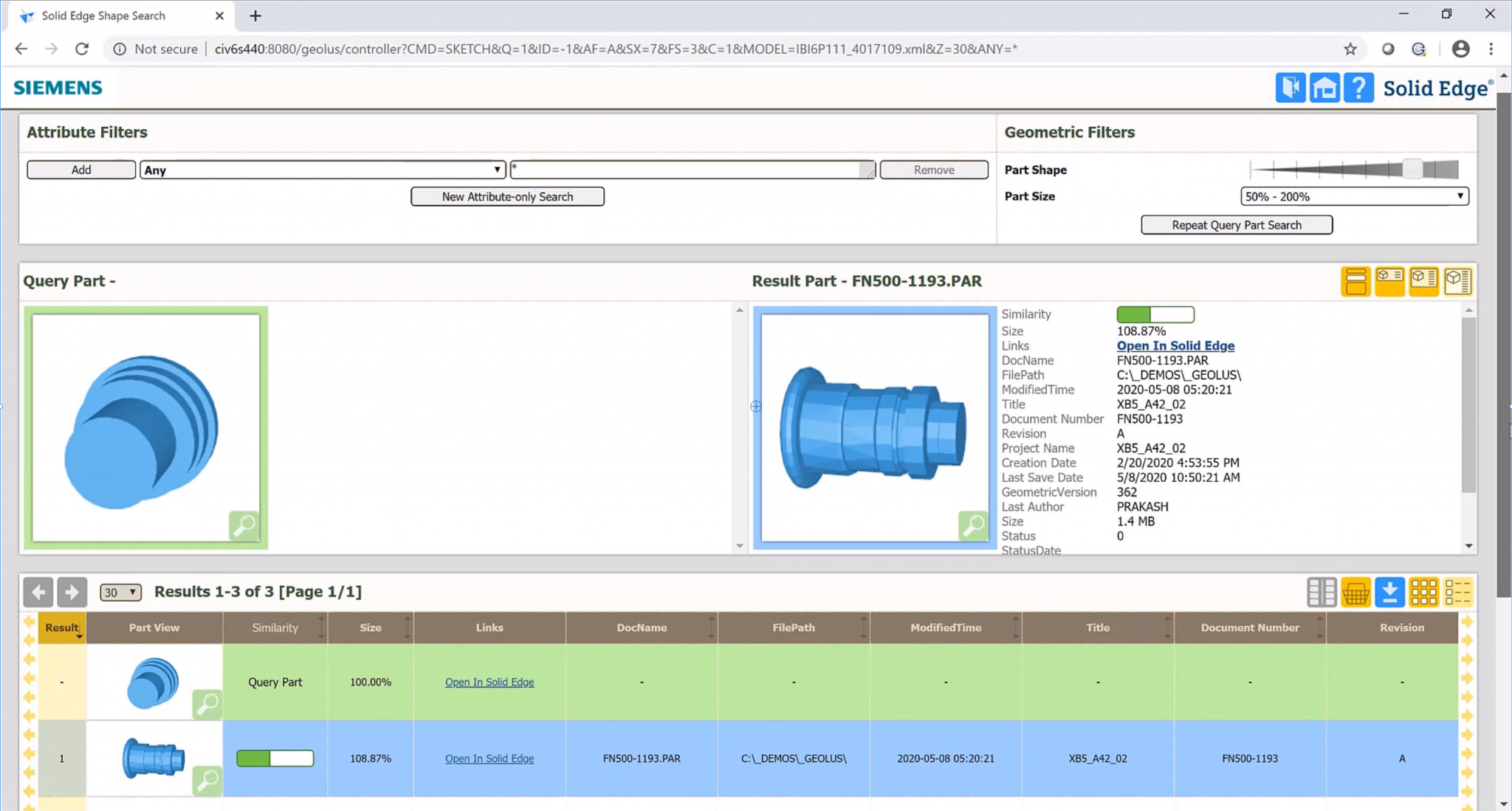Select the two-column table view icon
This screenshot has height=811, width=1512.
(x=1322, y=592)
